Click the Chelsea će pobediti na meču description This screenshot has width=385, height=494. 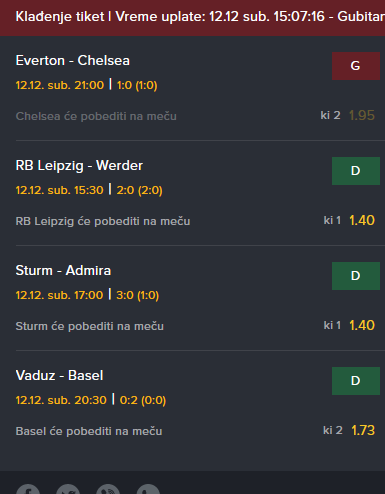coord(96,116)
